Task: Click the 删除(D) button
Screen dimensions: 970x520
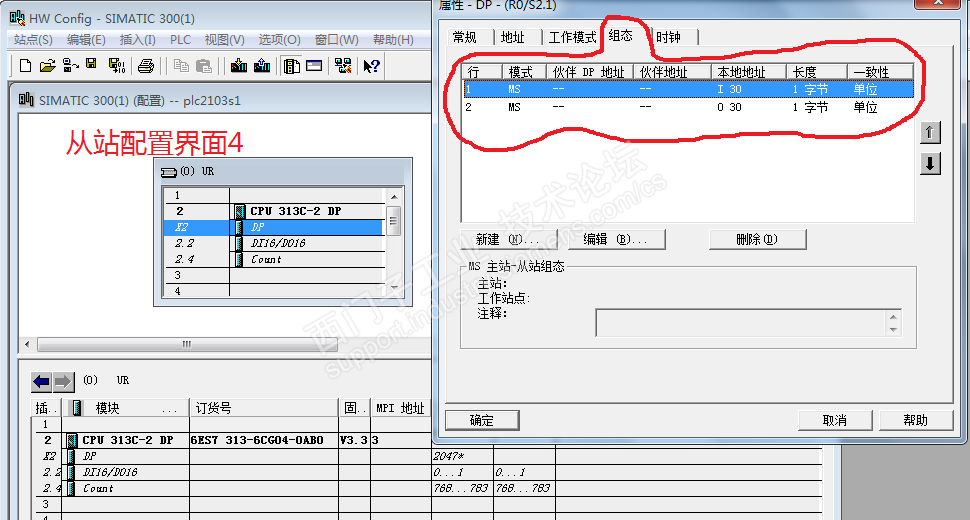Action: [757, 239]
